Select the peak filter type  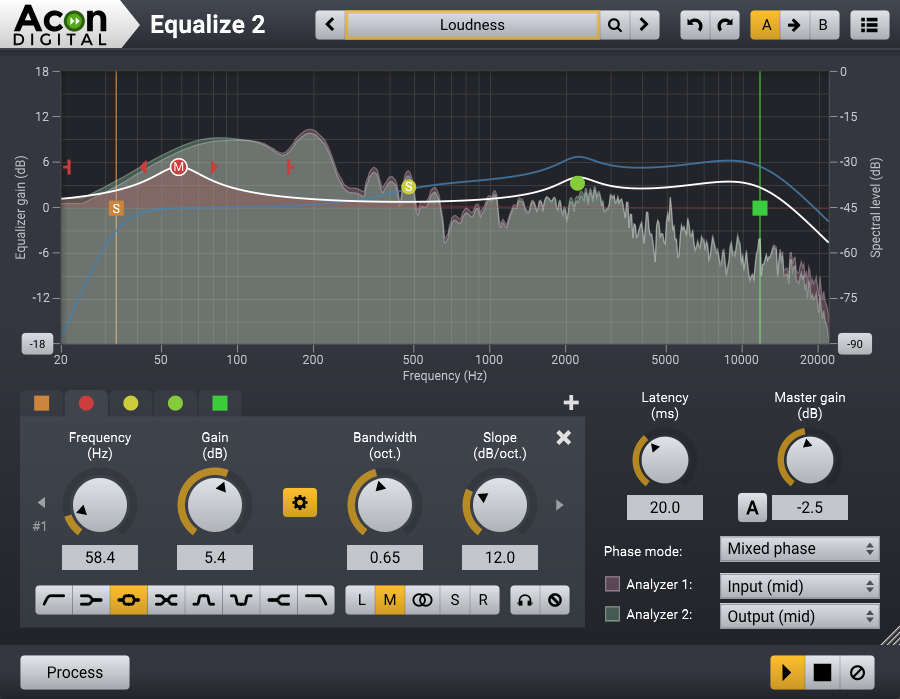(x=129, y=600)
